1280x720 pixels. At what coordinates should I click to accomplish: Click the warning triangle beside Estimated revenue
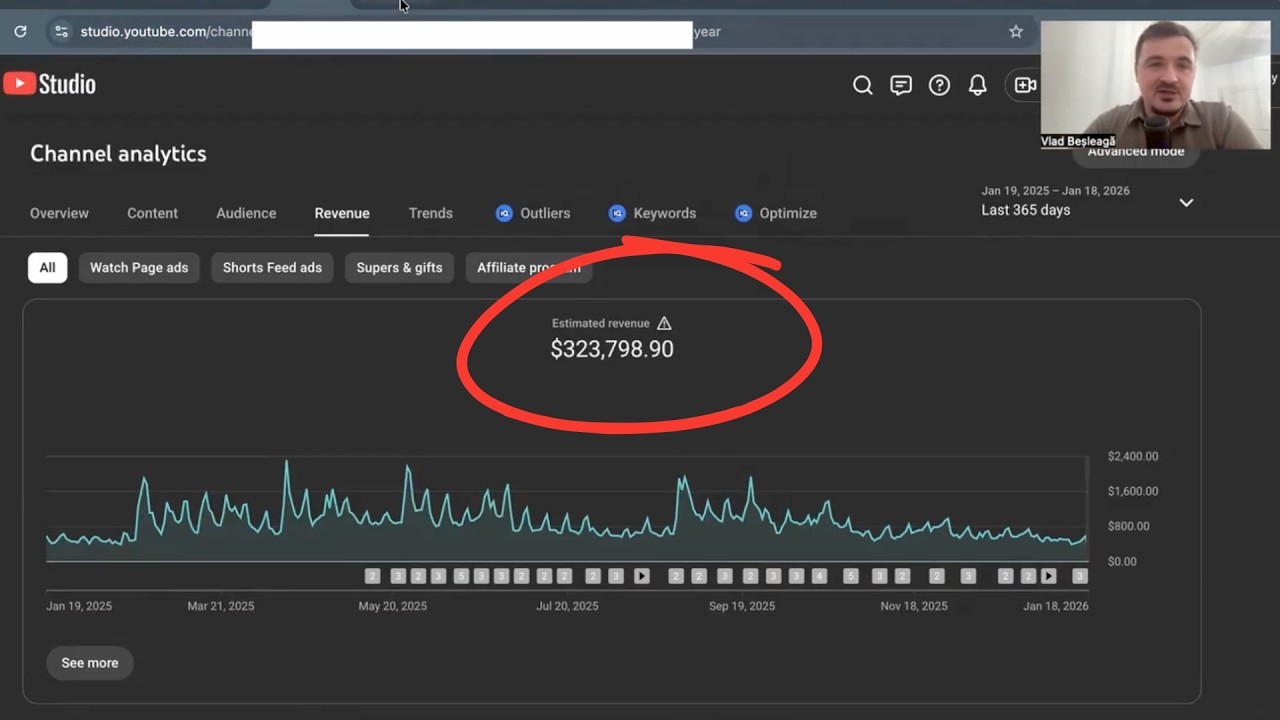pos(664,323)
